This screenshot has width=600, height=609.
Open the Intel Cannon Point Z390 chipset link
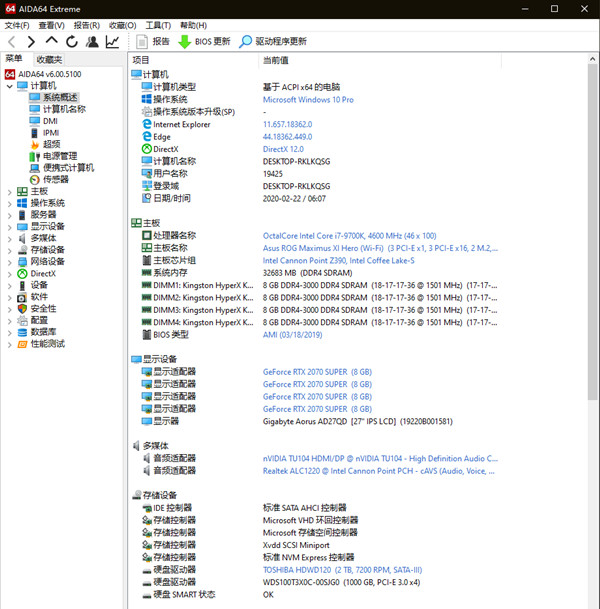339,261
